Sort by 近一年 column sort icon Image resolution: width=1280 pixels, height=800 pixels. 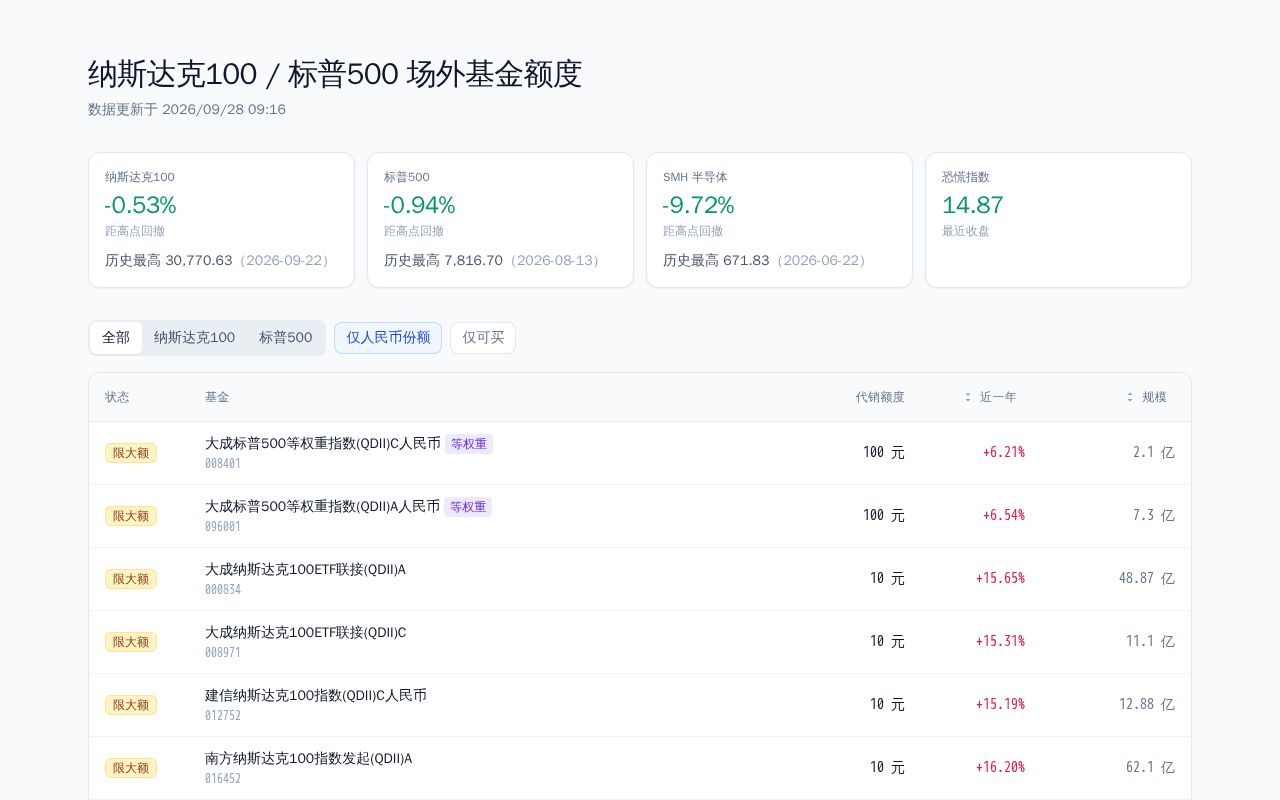coord(968,397)
